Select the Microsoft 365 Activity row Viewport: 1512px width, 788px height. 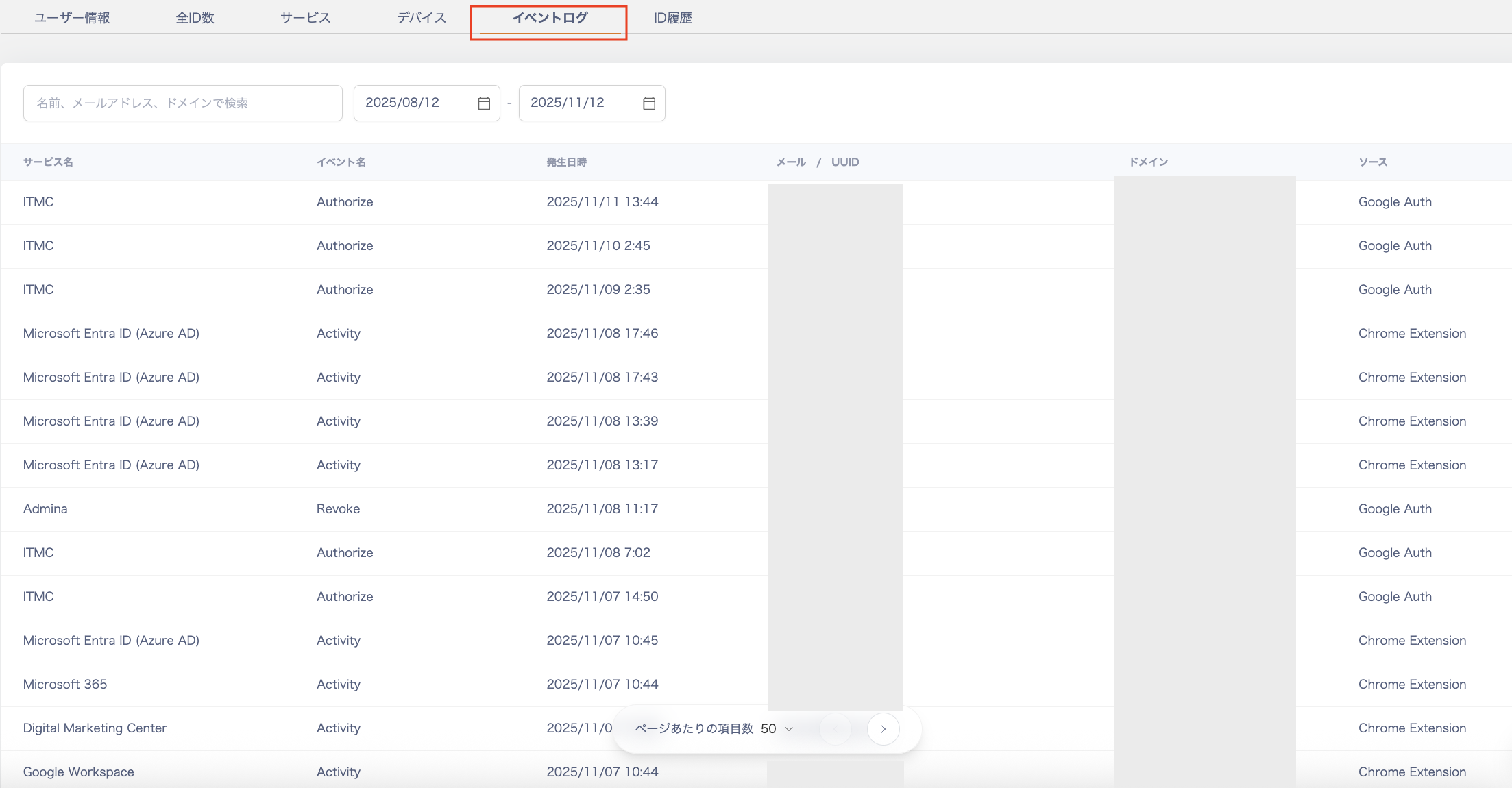65,685
